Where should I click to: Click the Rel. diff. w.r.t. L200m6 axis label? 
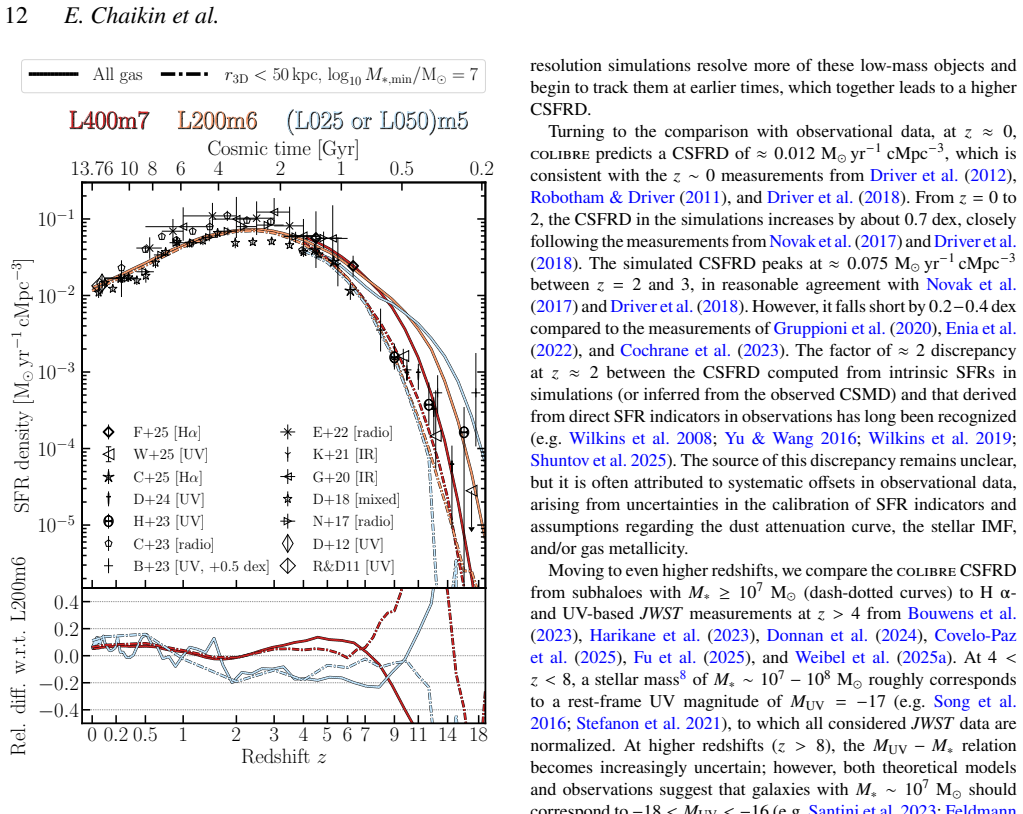[18, 656]
